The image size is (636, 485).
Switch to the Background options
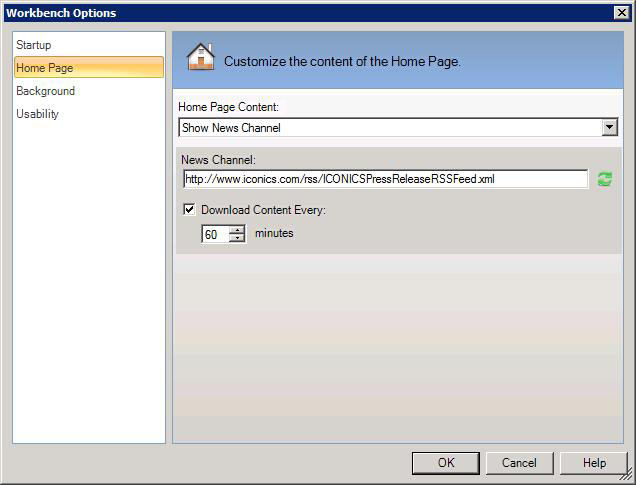(46, 91)
